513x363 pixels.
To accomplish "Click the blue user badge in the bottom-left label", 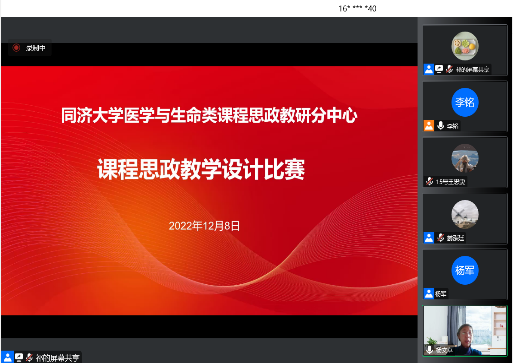I will click(7, 357).
